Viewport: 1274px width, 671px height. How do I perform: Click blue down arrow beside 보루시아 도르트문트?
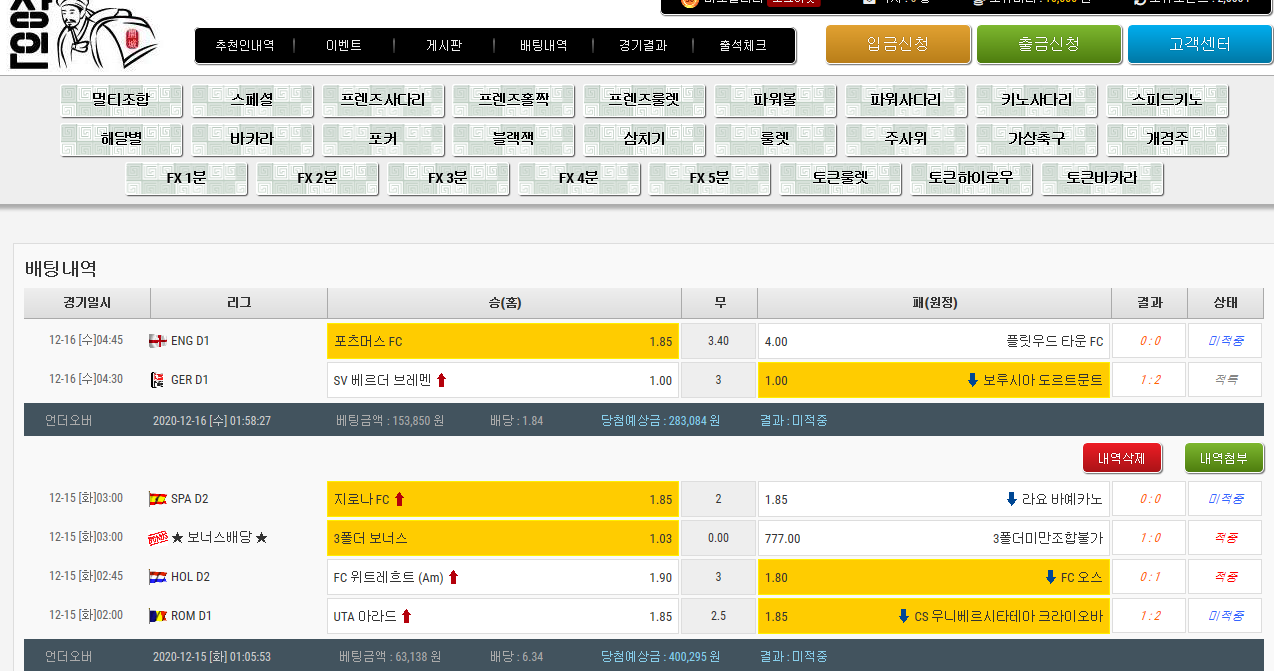(972, 380)
